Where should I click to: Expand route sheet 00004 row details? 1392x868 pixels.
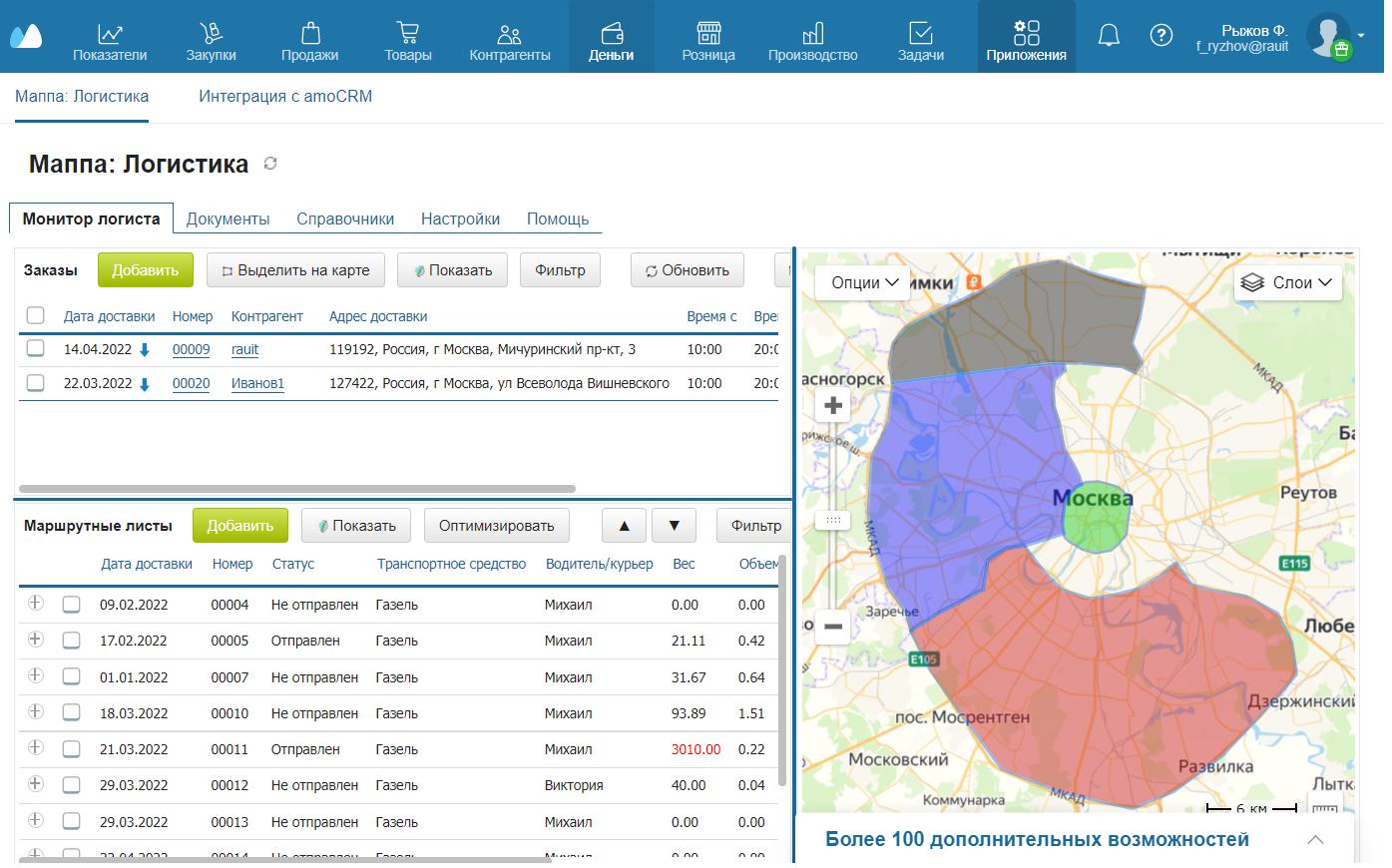pos(36,603)
